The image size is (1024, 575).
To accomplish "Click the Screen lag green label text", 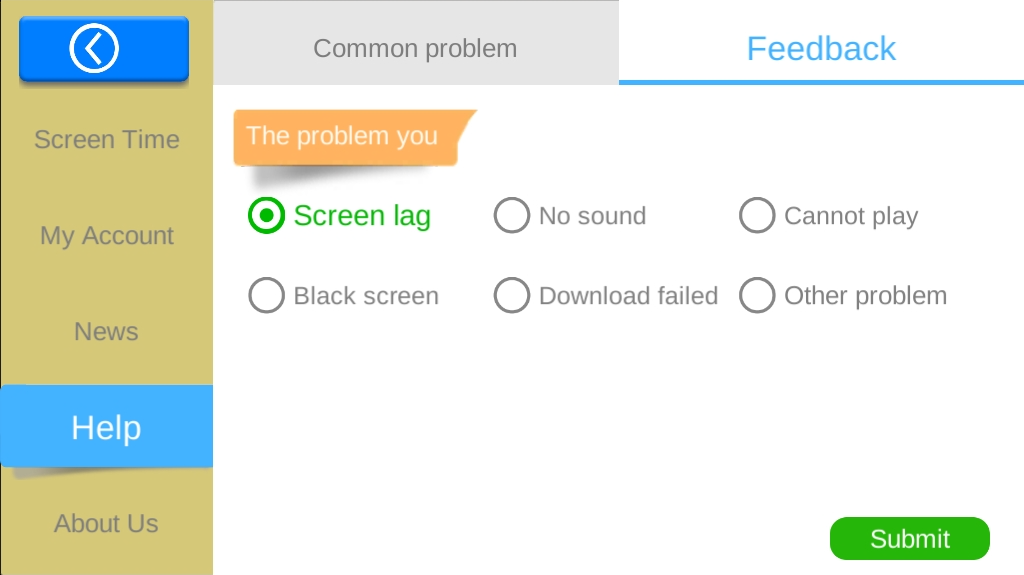I will click(x=362, y=216).
